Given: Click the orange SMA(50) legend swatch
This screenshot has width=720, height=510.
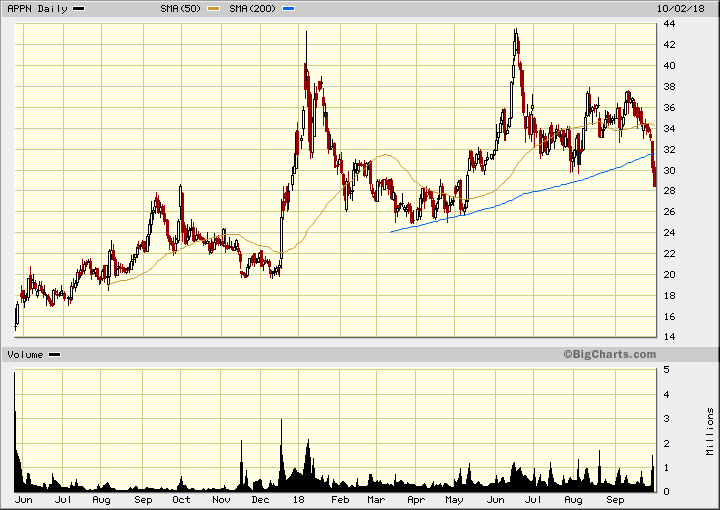Looking at the screenshot, I should click(x=214, y=8).
